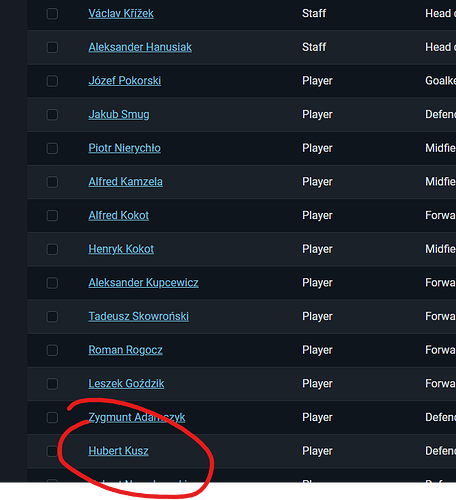
Task: Open Roman Rogocz's player page
Action: pyautogui.click(x=125, y=350)
